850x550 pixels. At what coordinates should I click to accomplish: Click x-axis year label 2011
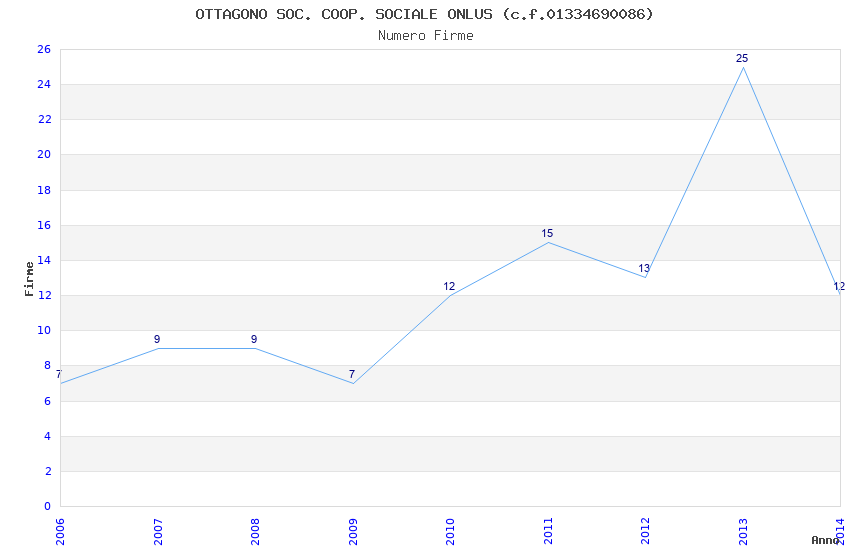pyautogui.click(x=548, y=532)
